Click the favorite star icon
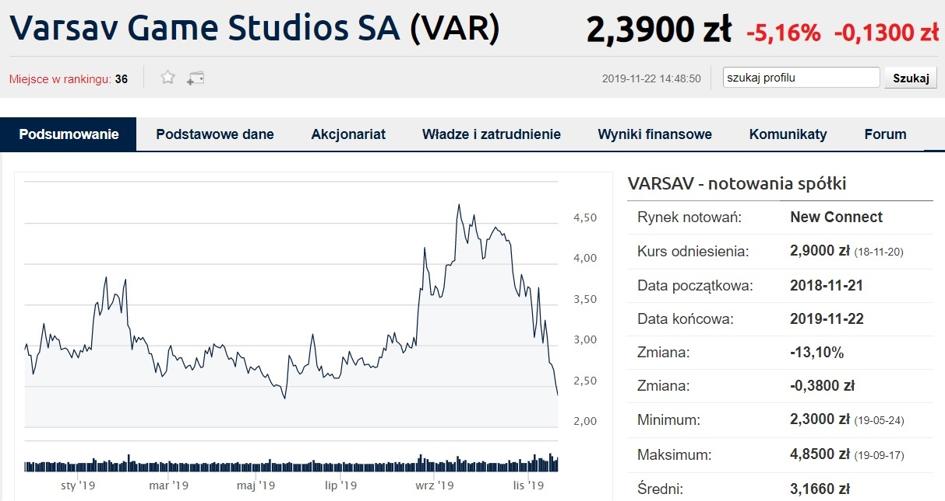The height and width of the screenshot is (501, 945). point(168,77)
